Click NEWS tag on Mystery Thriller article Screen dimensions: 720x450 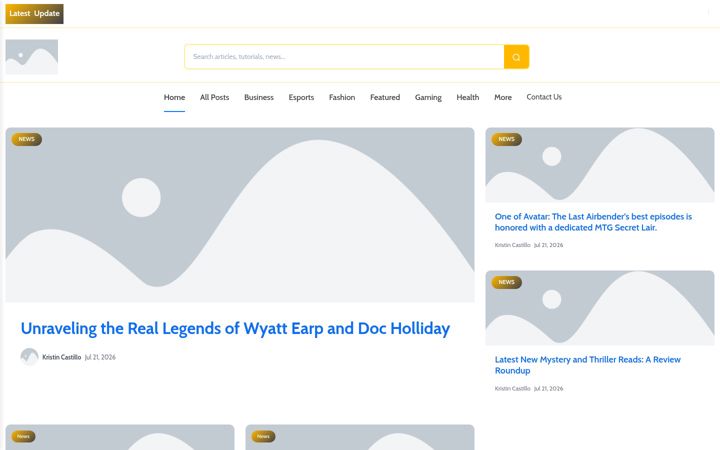click(506, 282)
